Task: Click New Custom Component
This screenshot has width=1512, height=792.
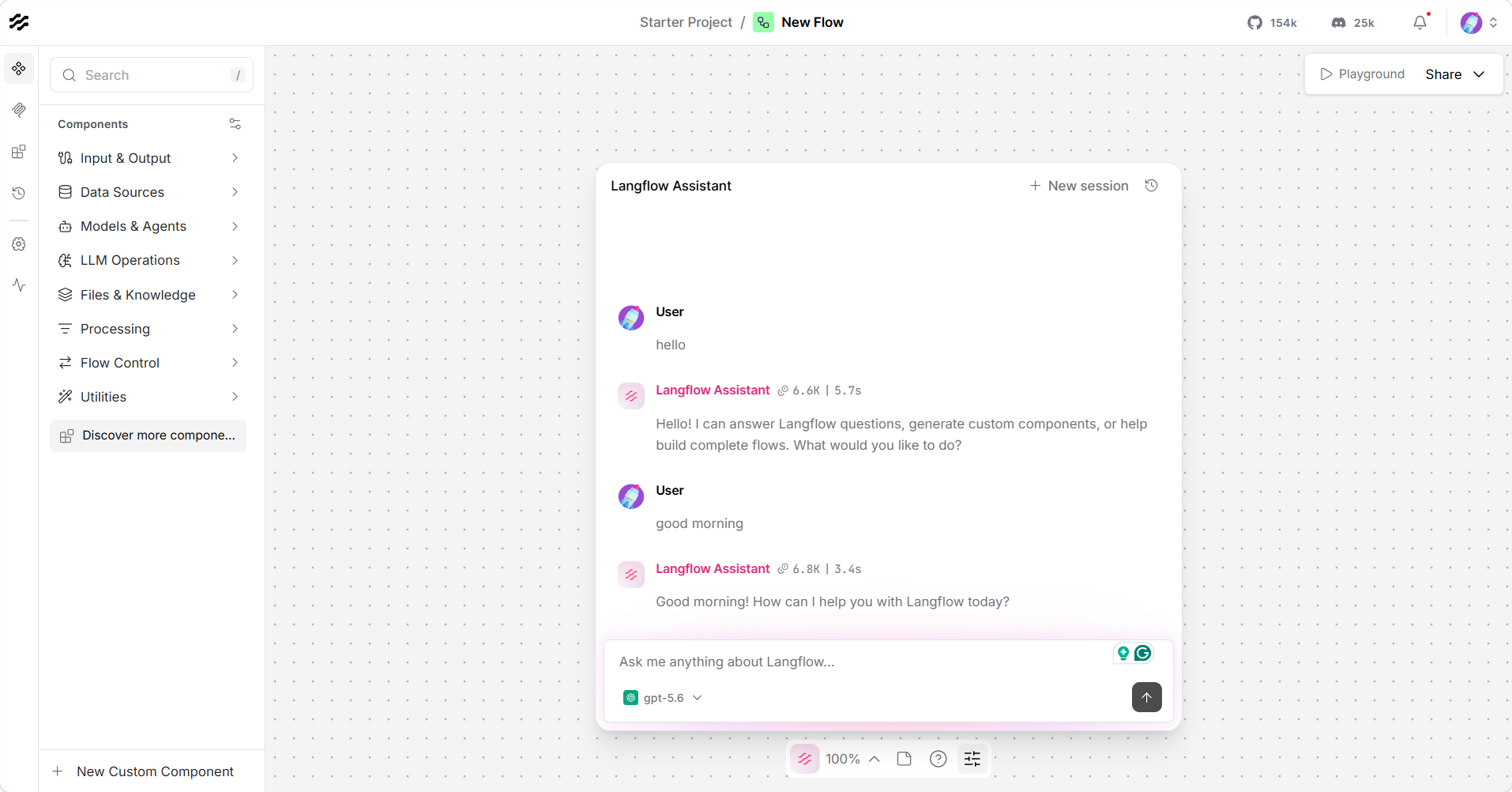Action: pos(144,771)
